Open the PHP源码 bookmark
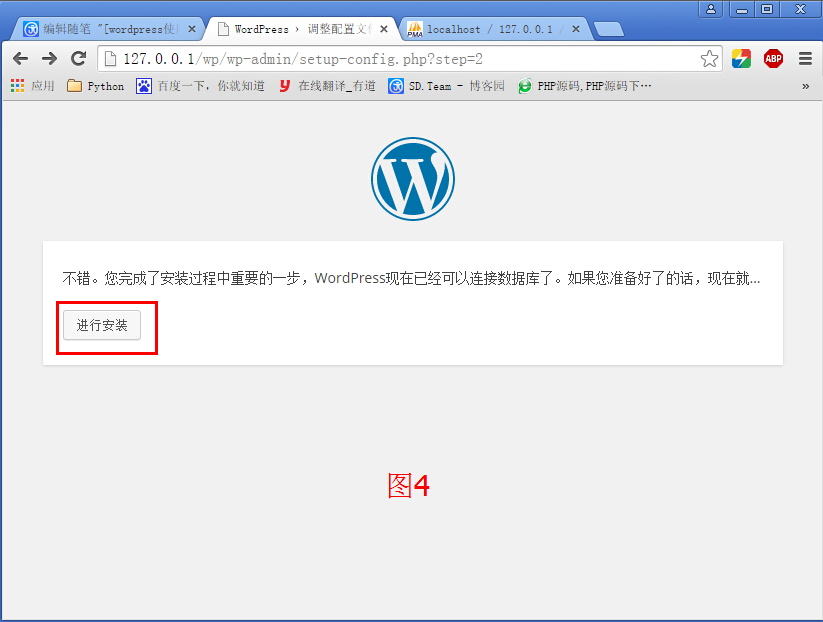The height and width of the screenshot is (622, 823). pyautogui.click(x=584, y=86)
